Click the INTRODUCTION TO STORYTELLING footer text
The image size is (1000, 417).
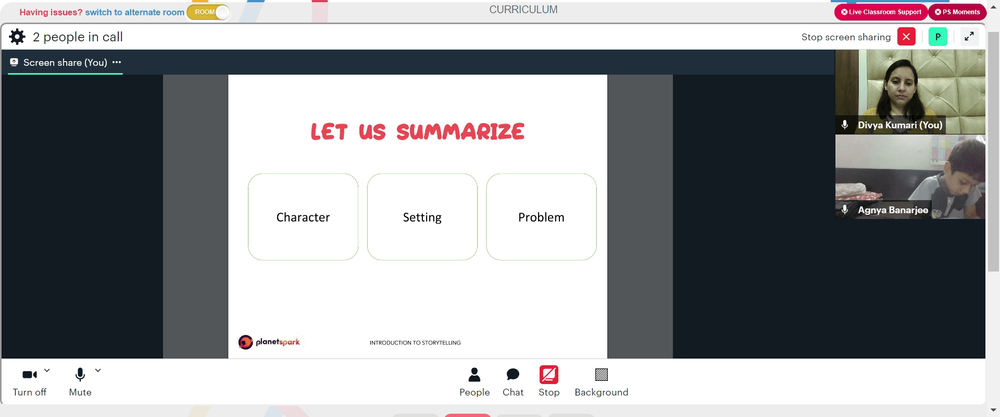click(415, 343)
